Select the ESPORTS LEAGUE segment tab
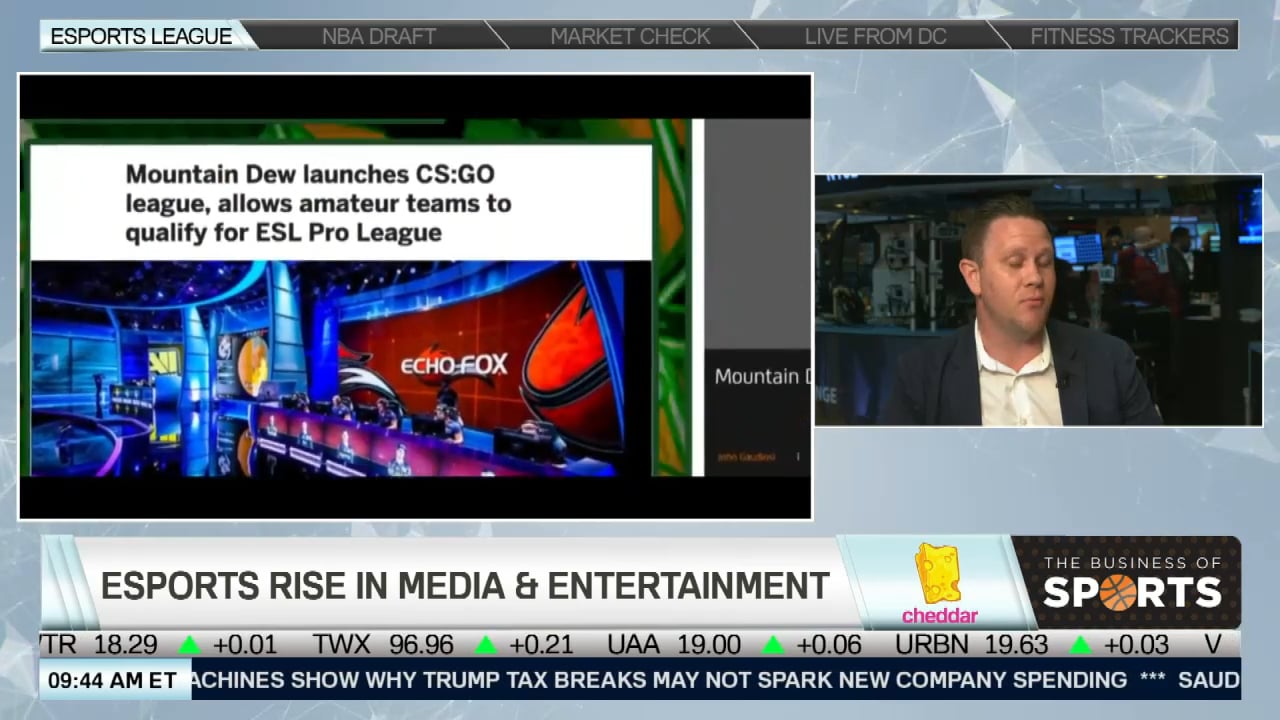This screenshot has width=1280, height=720. click(141, 36)
